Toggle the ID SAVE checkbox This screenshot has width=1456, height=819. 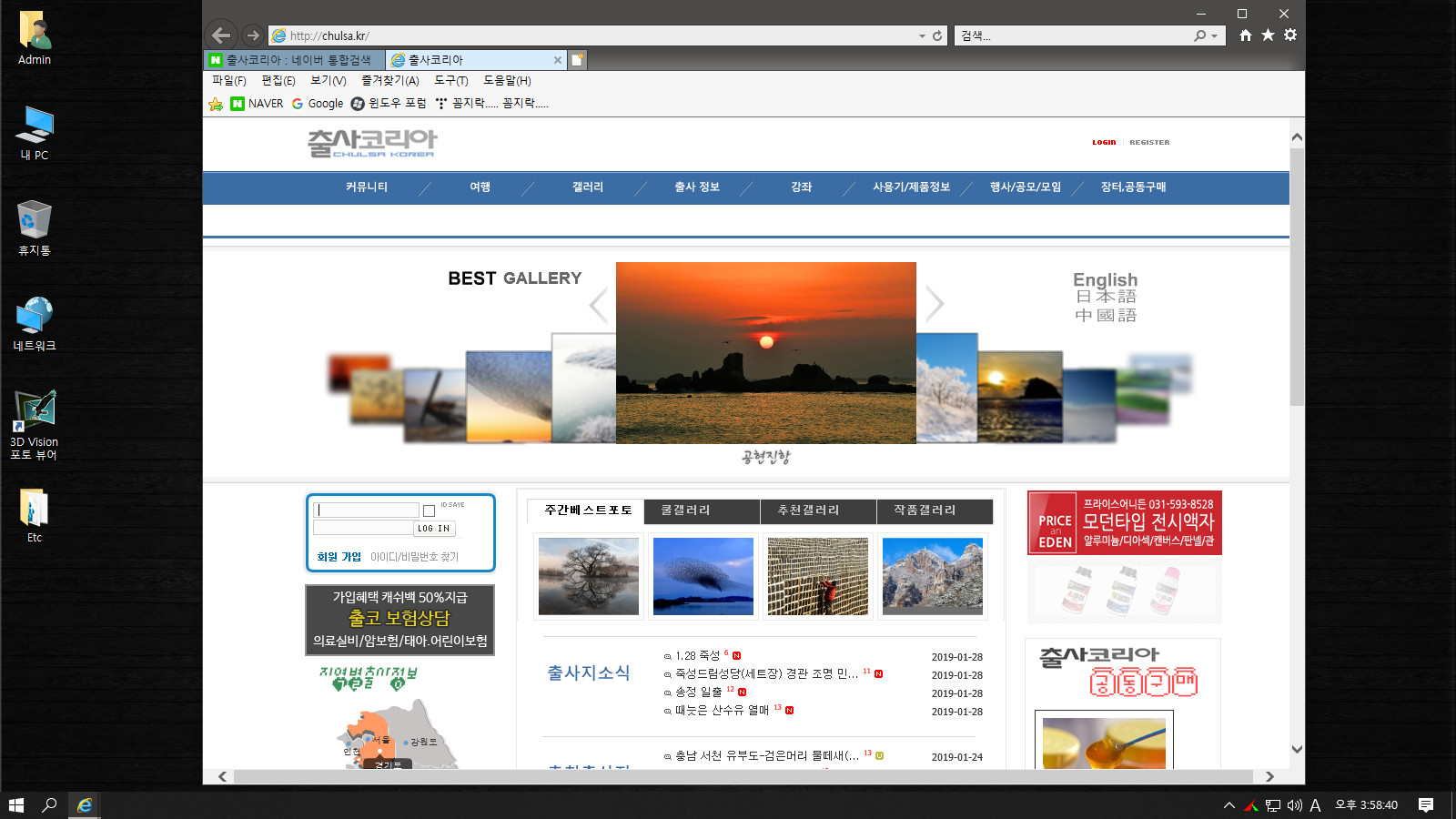(429, 511)
